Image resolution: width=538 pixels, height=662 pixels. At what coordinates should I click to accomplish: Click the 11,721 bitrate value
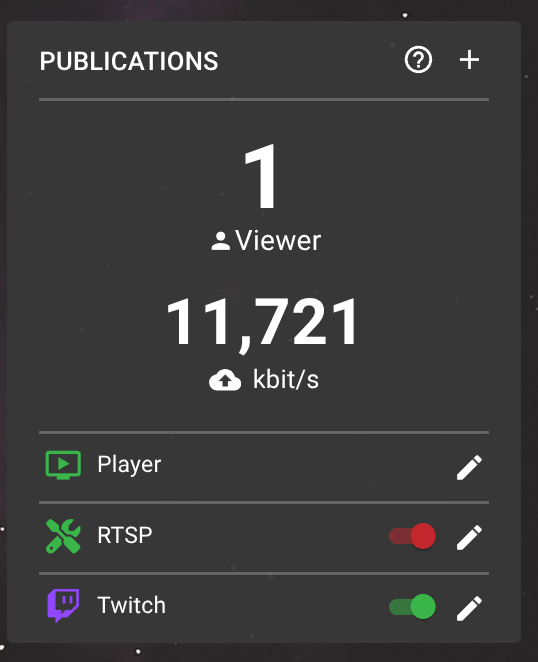click(x=262, y=323)
